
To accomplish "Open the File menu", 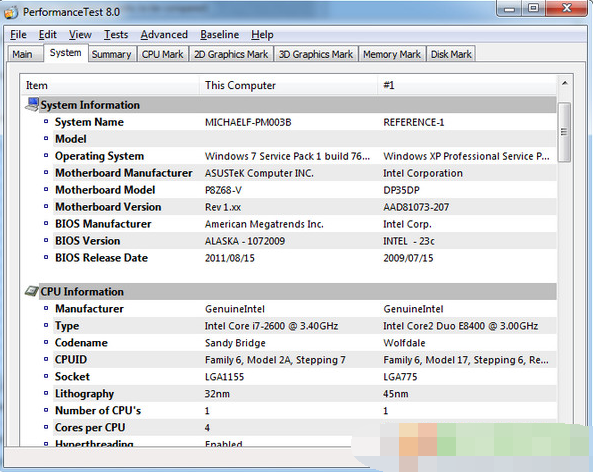I will tap(18, 35).
